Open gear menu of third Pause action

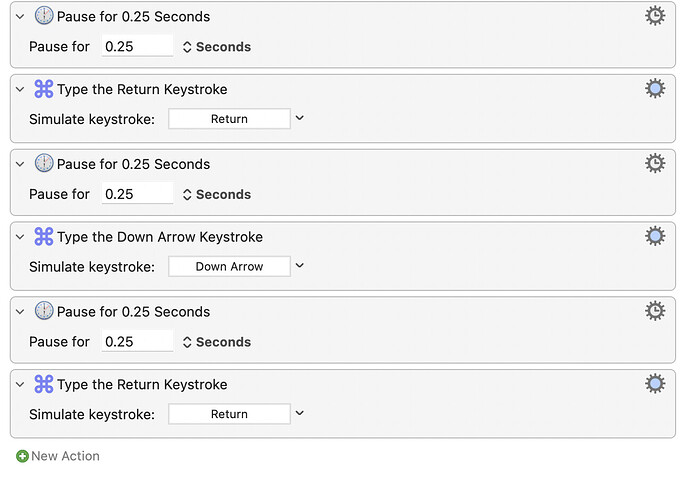pyautogui.click(x=655, y=311)
